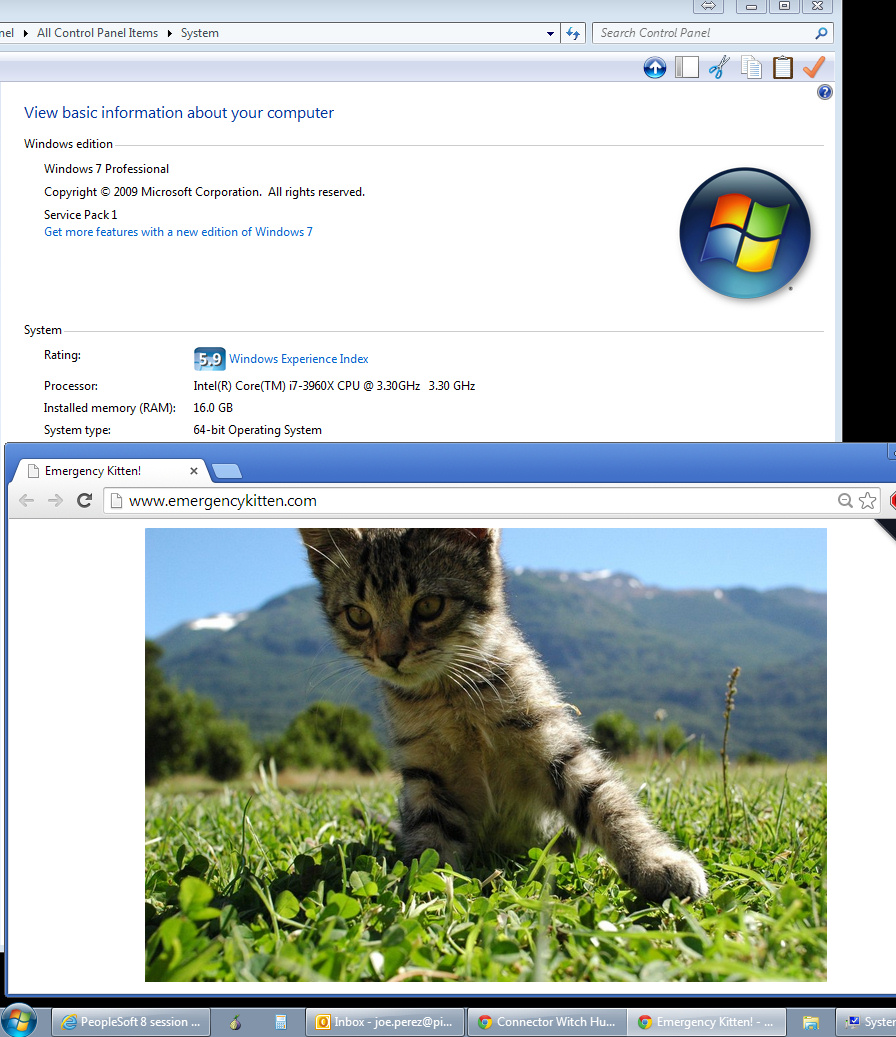The image size is (896, 1037).
Task: Go forward in the Chrome window
Action: [56, 501]
